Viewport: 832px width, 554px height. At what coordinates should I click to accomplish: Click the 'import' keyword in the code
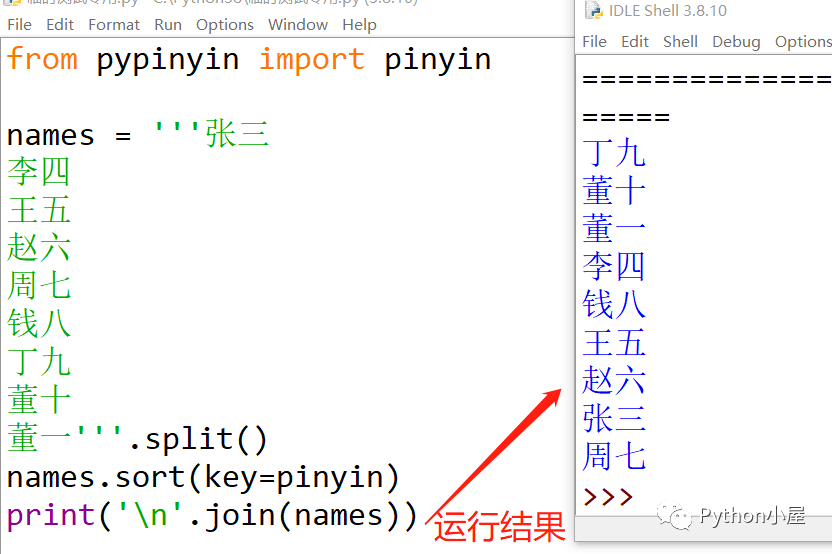311,58
